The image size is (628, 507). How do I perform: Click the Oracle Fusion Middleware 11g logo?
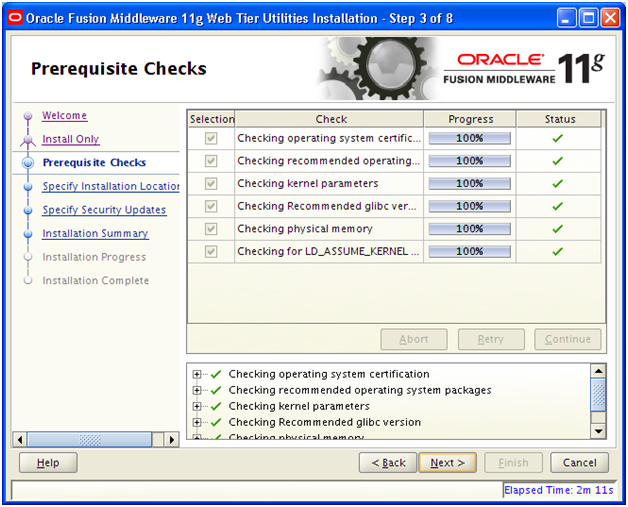(524, 68)
